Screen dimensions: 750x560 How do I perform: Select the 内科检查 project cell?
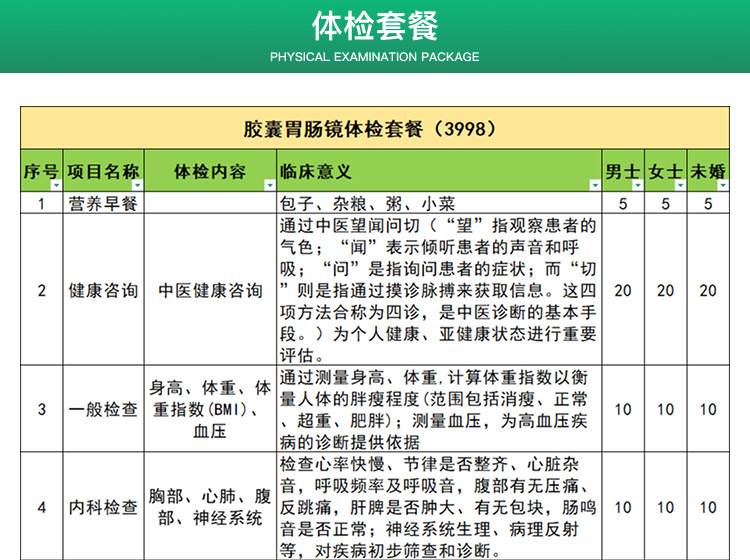pyautogui.click(x=104, y=507)
